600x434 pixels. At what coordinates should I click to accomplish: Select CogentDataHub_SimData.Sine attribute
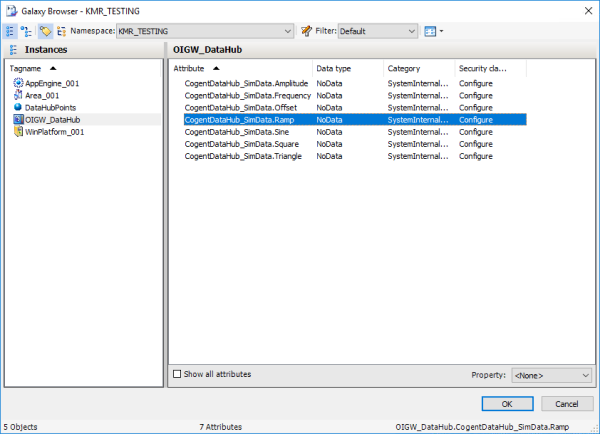(237, 132)
